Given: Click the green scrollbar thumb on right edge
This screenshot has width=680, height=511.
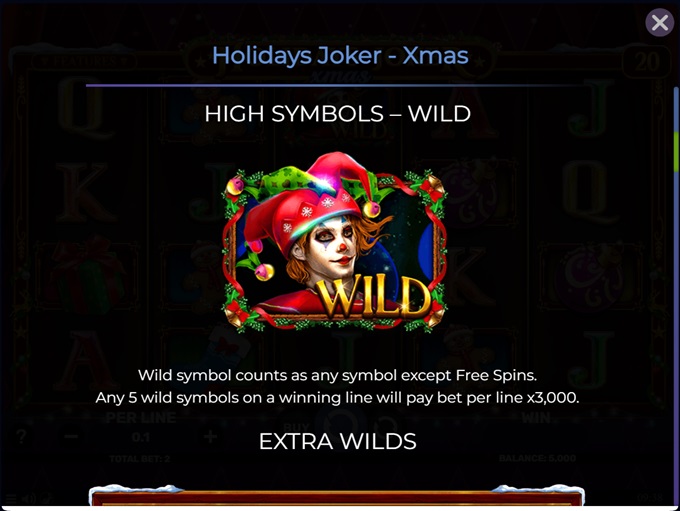Looking at the screenshot, I should [676, 152].
